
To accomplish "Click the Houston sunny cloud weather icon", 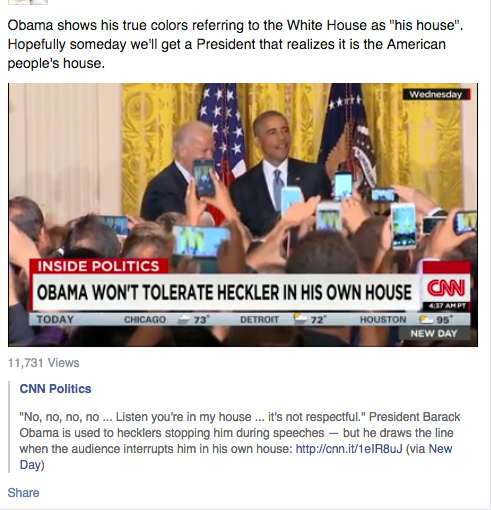I will [x=426, y=320].
